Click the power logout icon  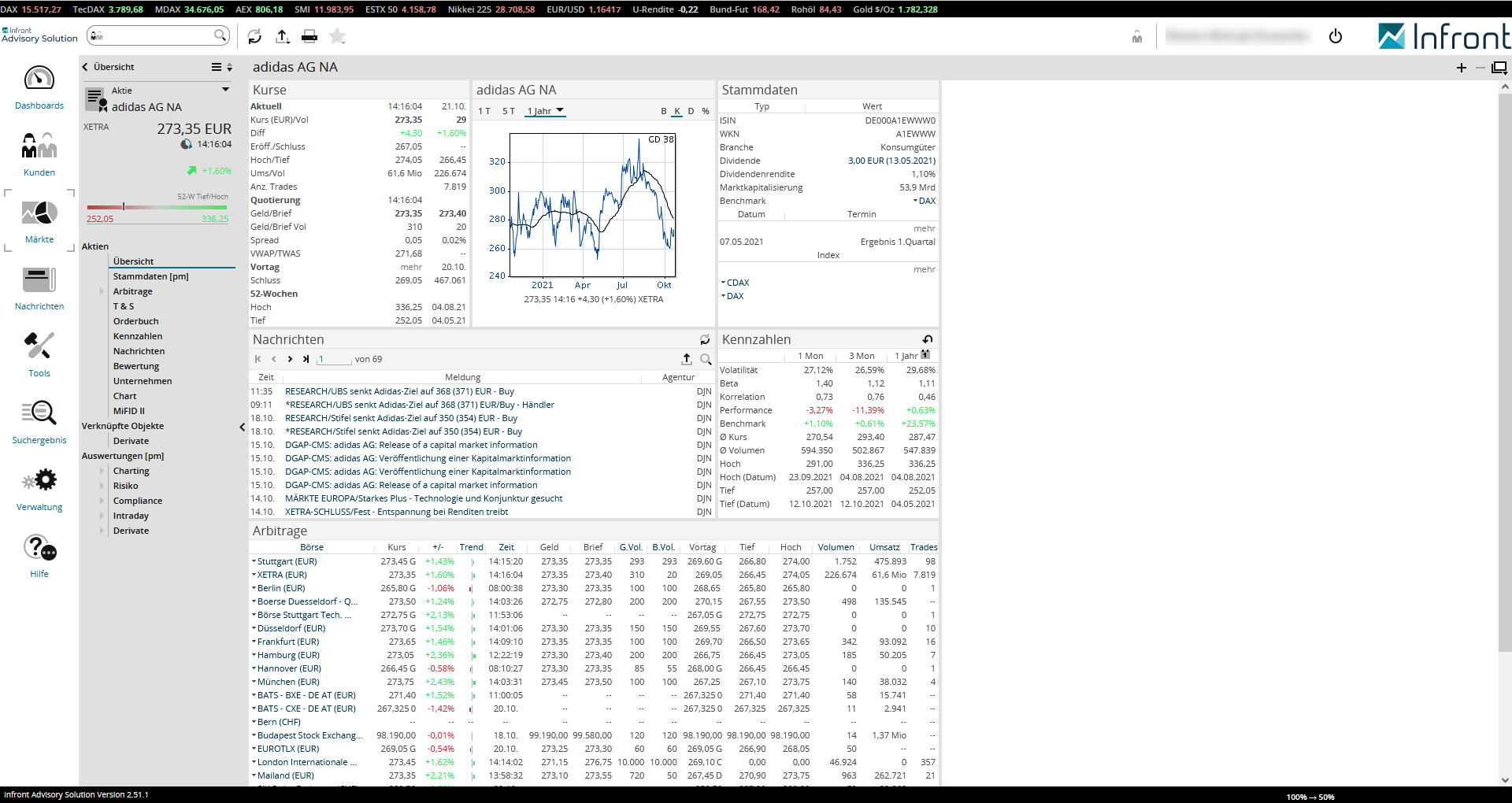coord(1336,36)
